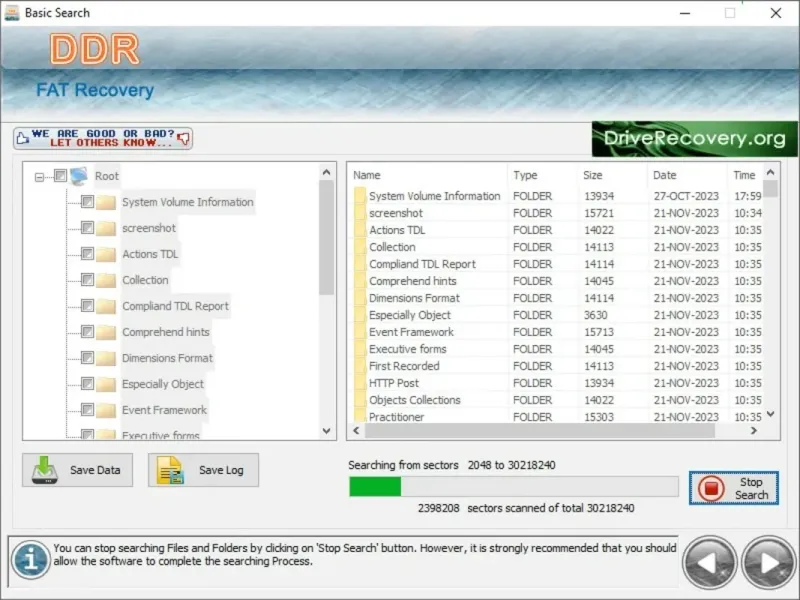Viewport: 800px width, 600px height.
Task: Check the Event Framework checkbox in tree
Action: pos(87,410)
